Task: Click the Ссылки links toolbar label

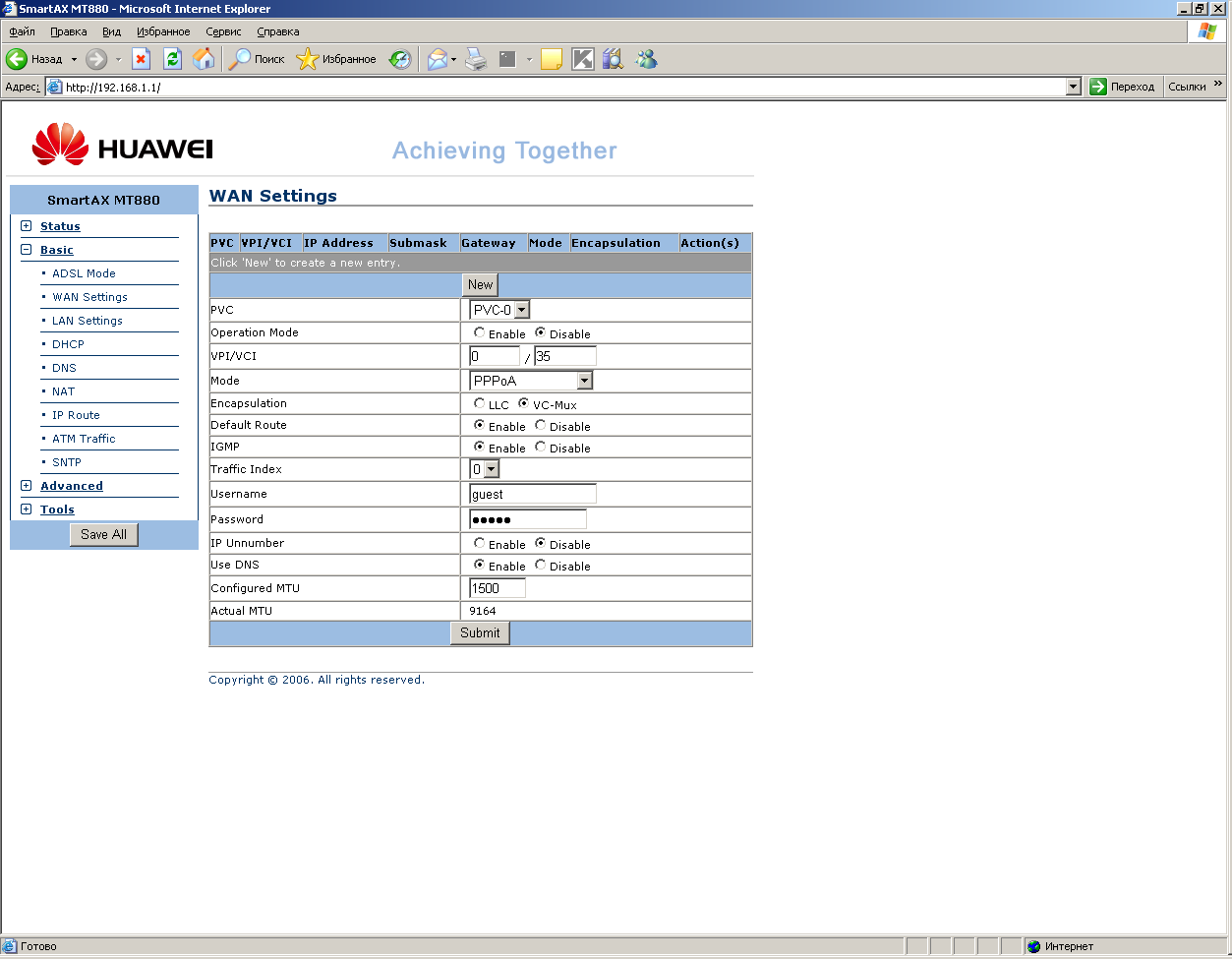Action: [1187, 87]
